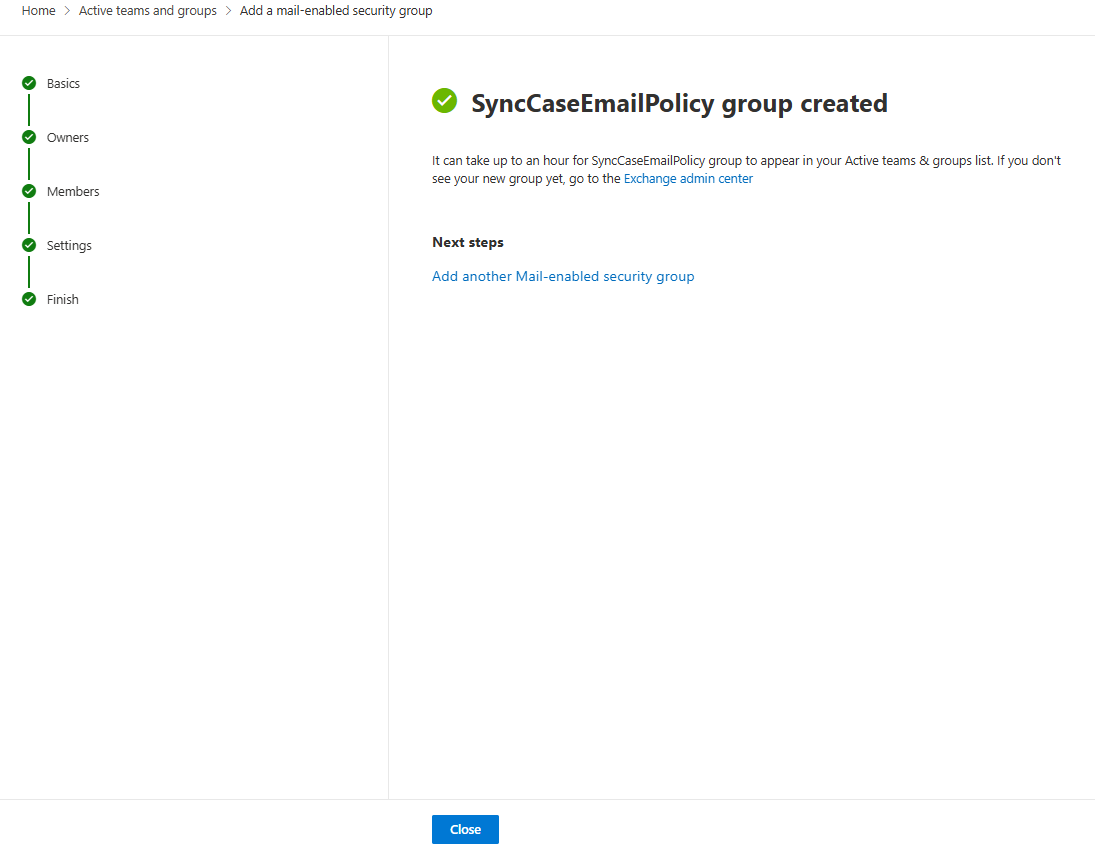The height and width of the screenshot is (846, 1095).
Task: Open the Exchange admin center link
Action: pos(688,178)
